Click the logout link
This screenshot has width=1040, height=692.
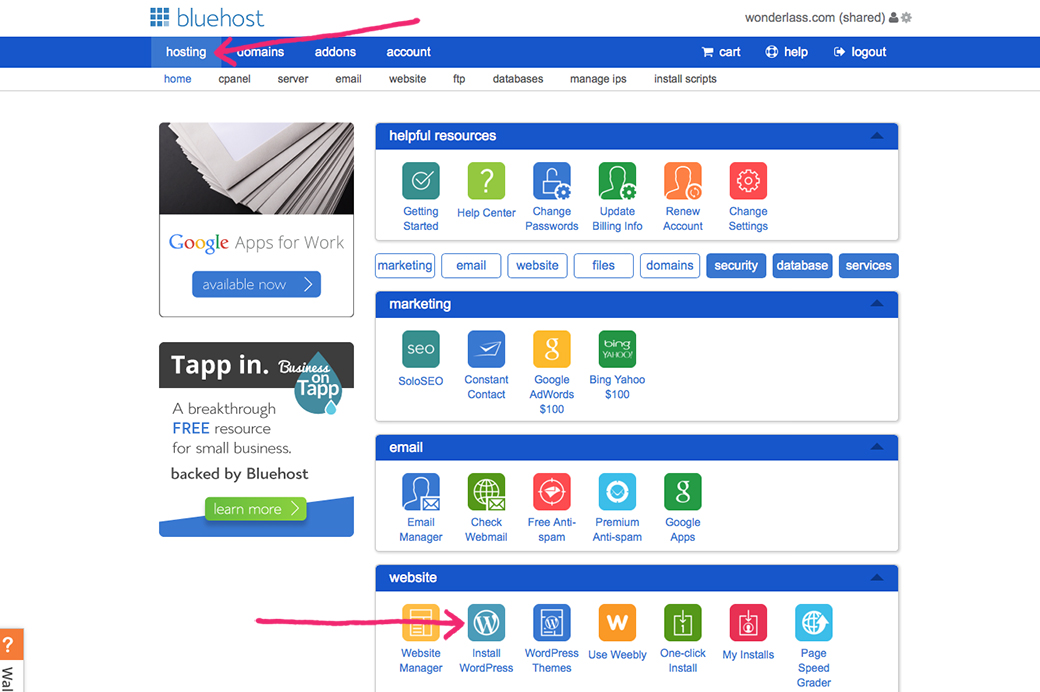(860, 52)
